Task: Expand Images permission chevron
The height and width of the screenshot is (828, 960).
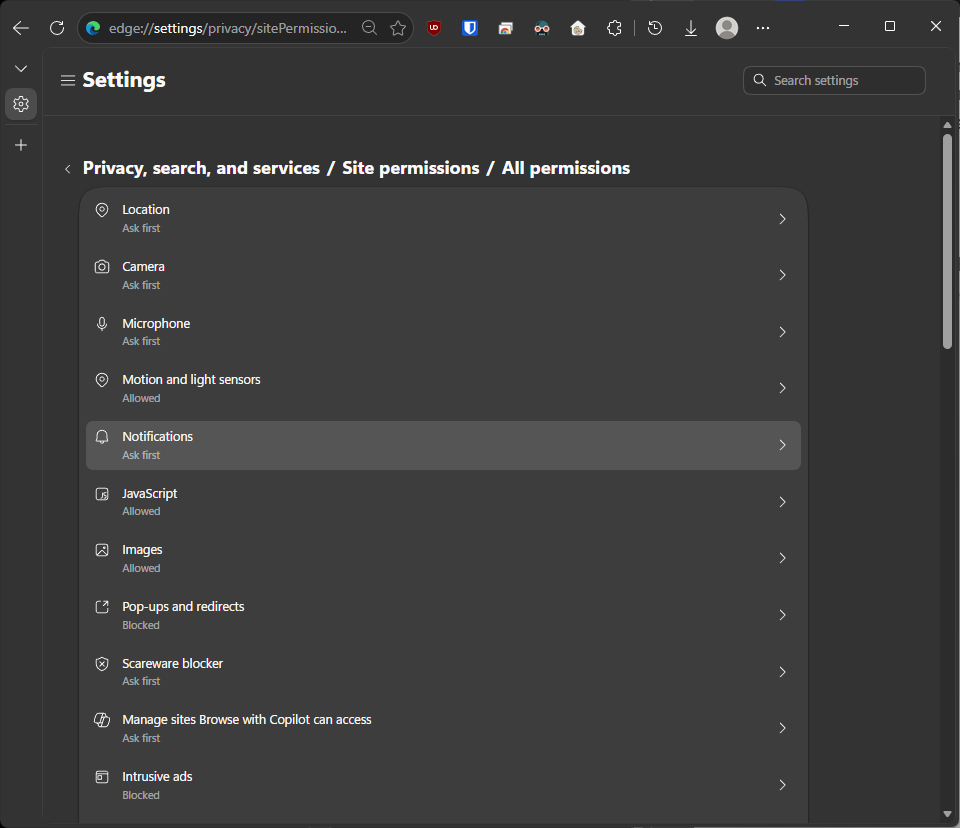Action: pos(782,558)
